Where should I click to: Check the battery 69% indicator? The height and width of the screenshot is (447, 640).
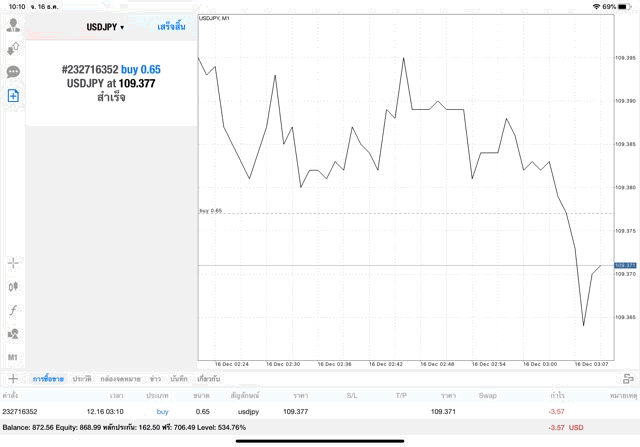click(617, 7)
